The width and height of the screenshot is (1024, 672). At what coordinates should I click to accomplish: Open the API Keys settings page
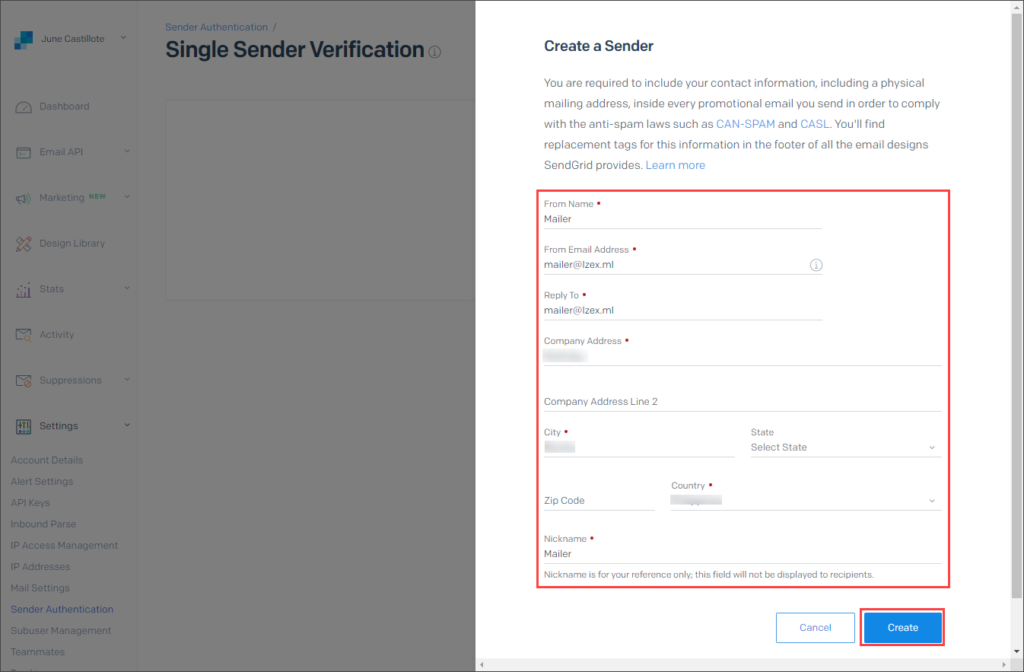(x=30, y=502)
